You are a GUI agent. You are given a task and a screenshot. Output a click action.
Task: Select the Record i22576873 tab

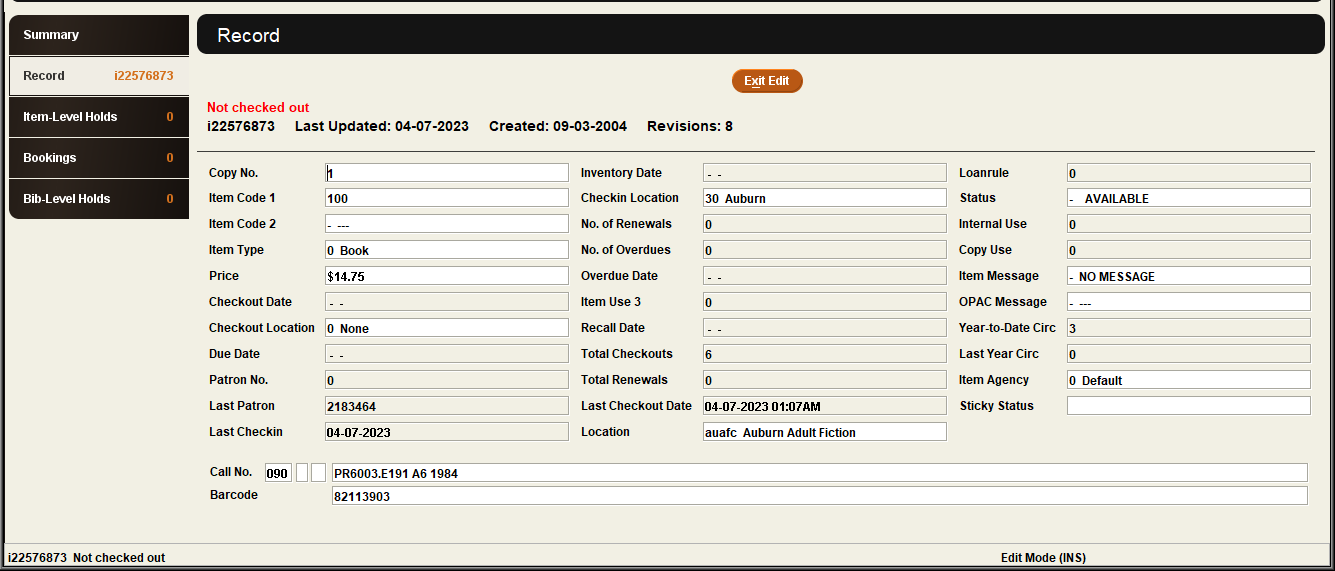coord(98,76)
